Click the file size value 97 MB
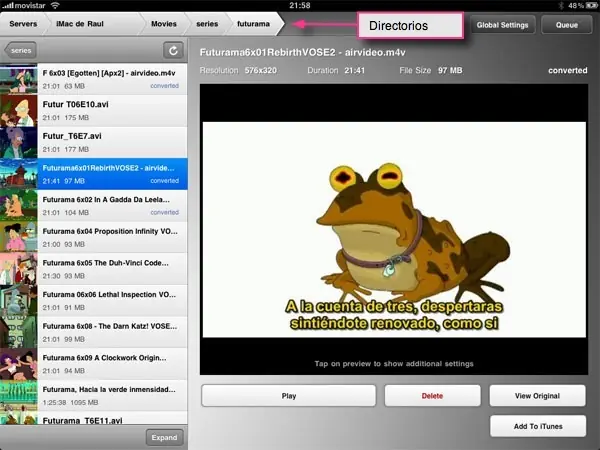Viewport: 600px width, 450px height. click(x=450, y=70)
